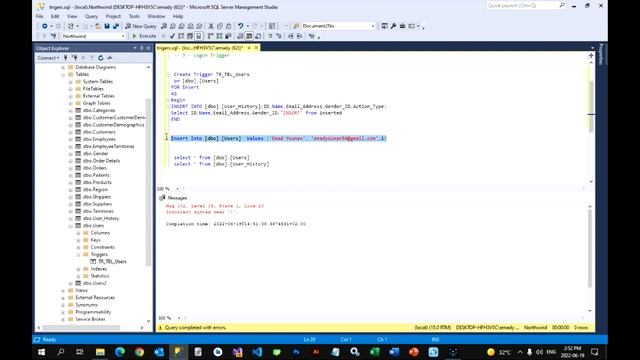Image resolution: width=640 pixels, height=360 pixels.
Task: Open the Query menu
Action: click(x=91, y=16)
